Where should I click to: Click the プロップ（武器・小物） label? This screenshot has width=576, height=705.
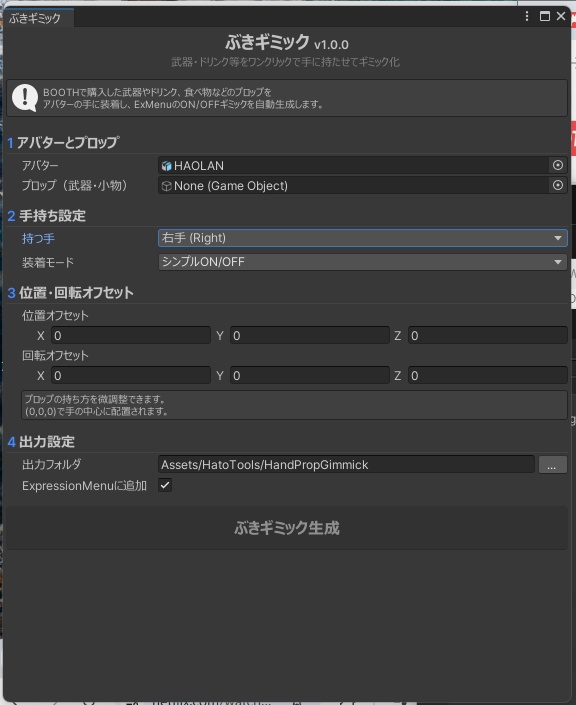(x=75, y=185)
